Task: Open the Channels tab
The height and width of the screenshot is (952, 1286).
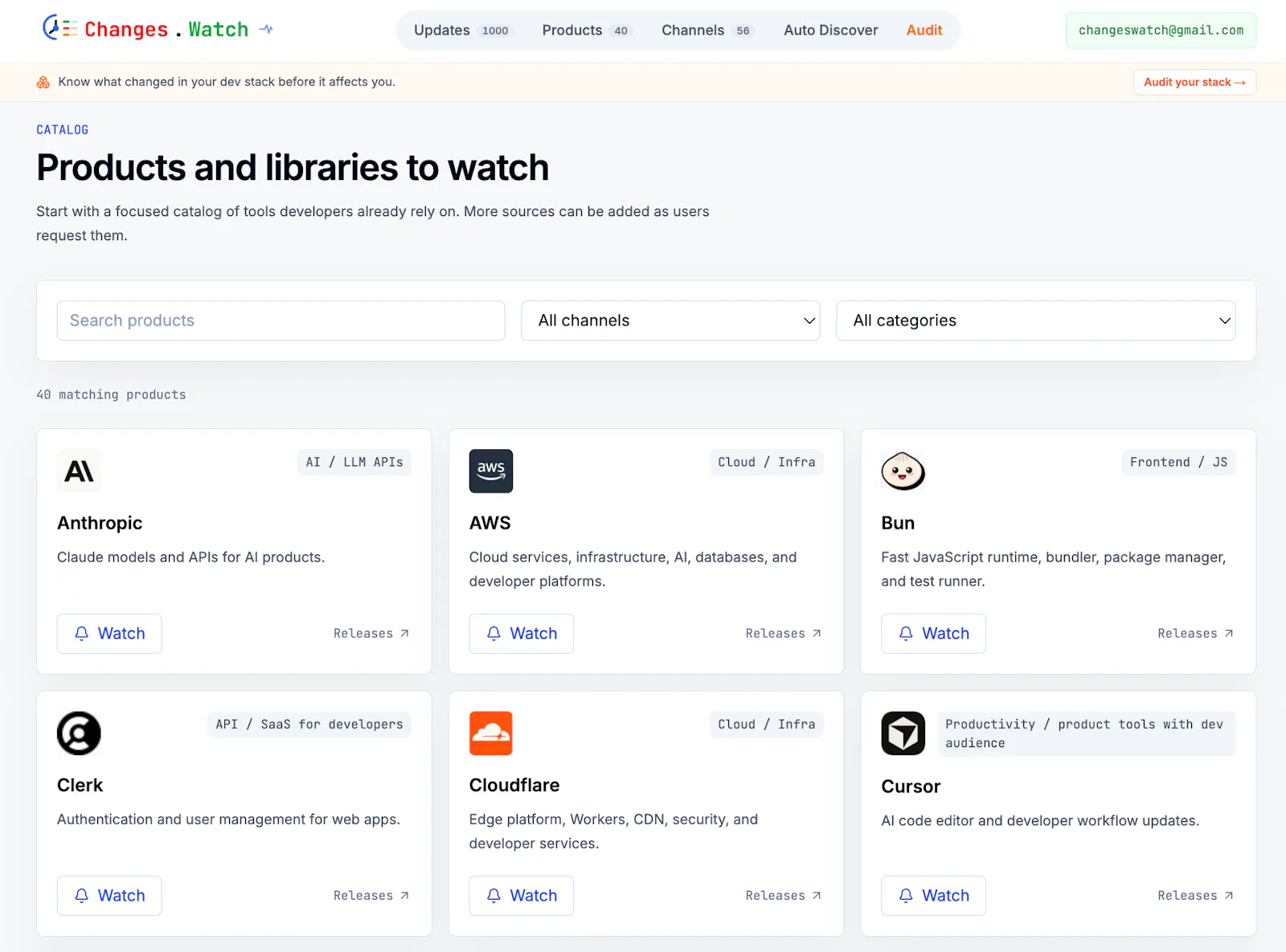Action: [706, 31]
